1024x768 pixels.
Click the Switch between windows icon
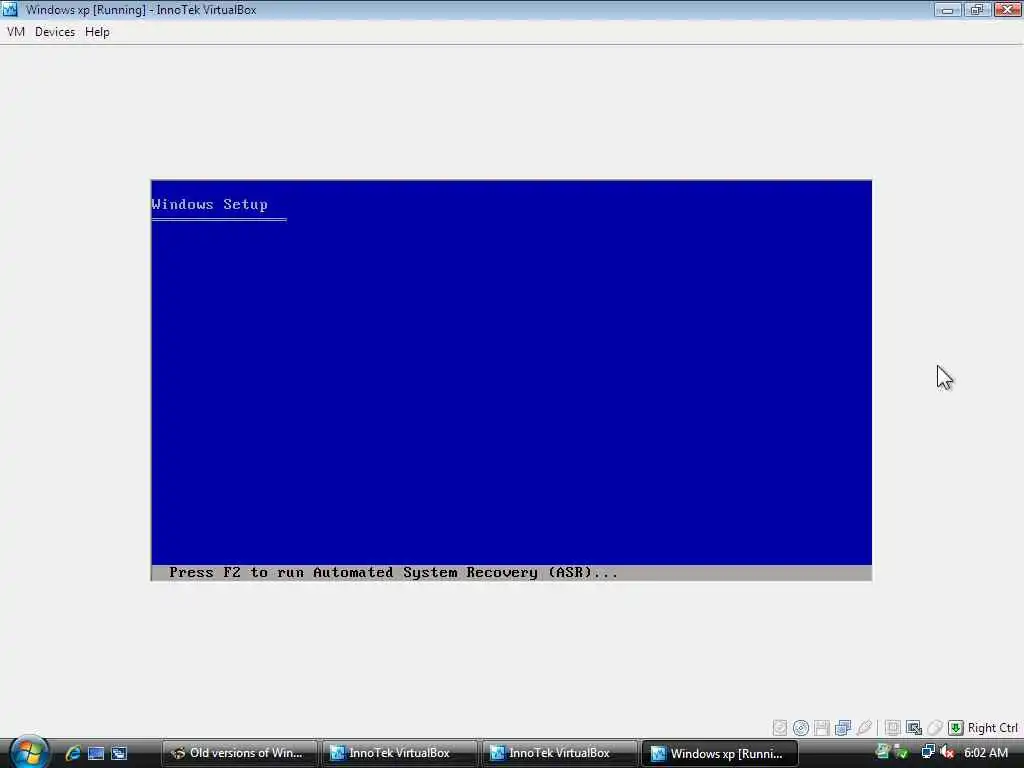(x=119, y=753)
